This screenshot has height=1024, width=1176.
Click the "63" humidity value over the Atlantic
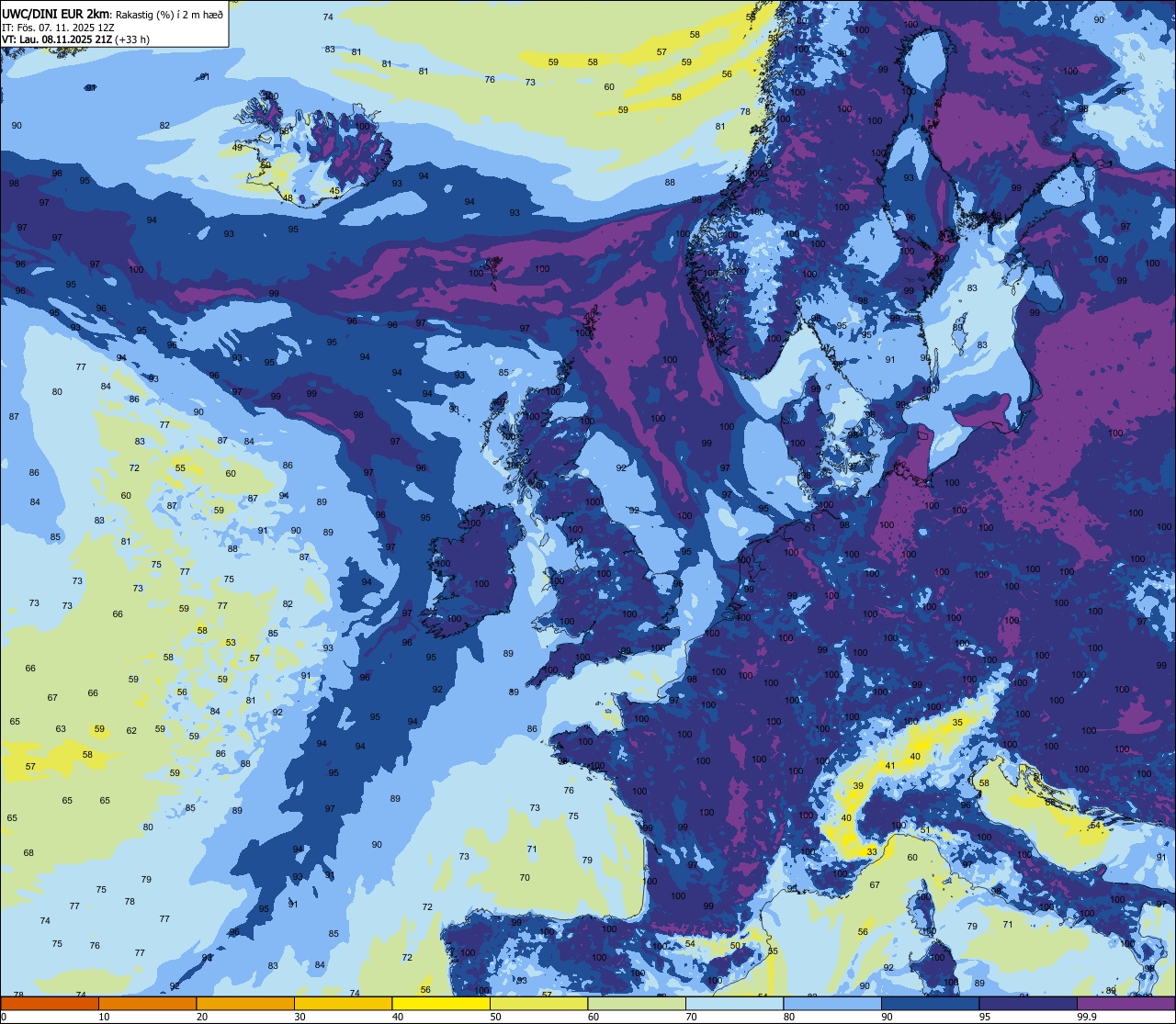coord(61,729)
